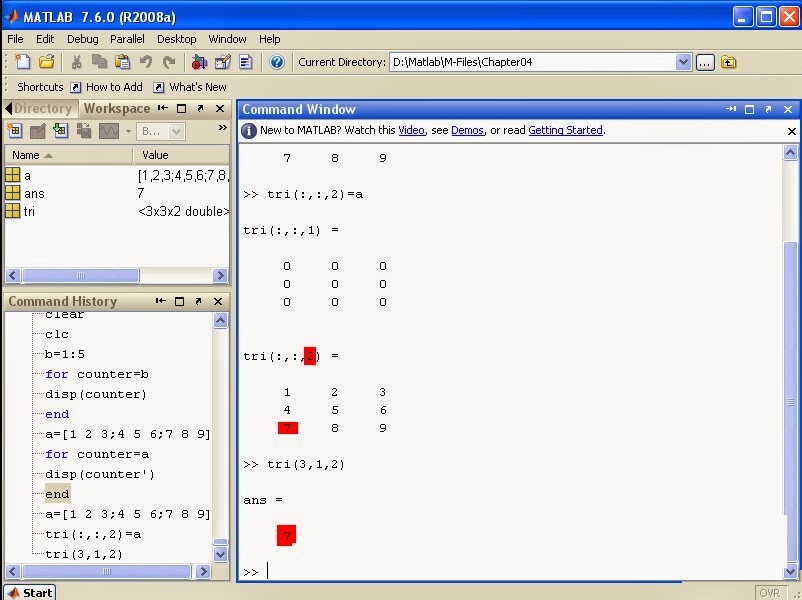Click the Redo arrow icon
The height and width of the screenshot is (600, 802).
(169, 62)
